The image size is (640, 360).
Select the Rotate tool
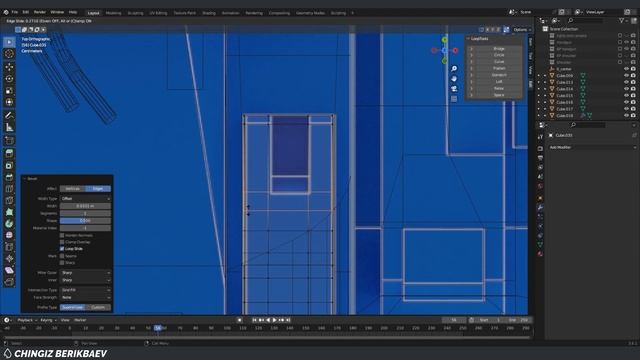[x=9, y=79]
